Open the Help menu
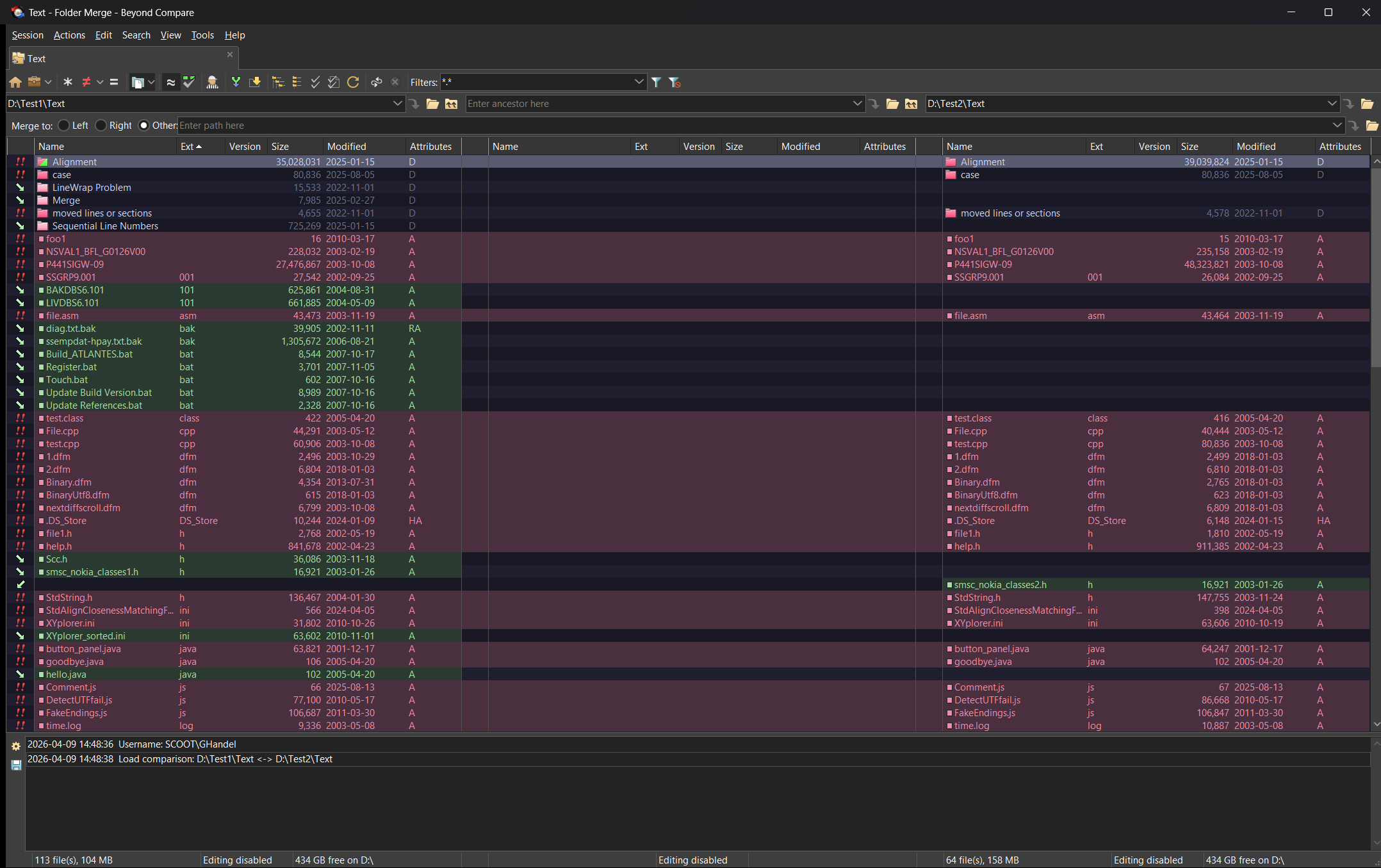The height and width of the screenshot is (868, 1381). pyautogui.click(x=234, y=35)
